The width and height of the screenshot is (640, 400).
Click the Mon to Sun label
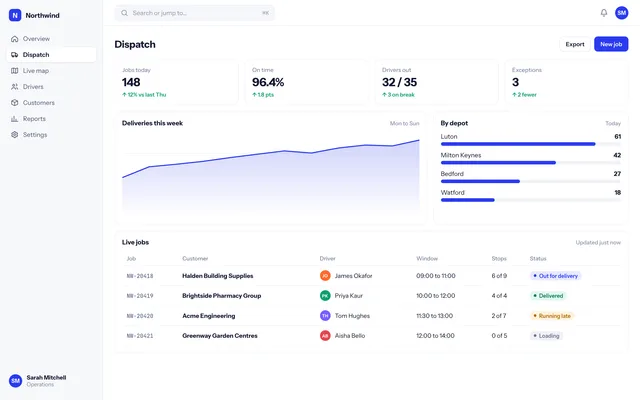pyautogui.click(x=404, y=123)
